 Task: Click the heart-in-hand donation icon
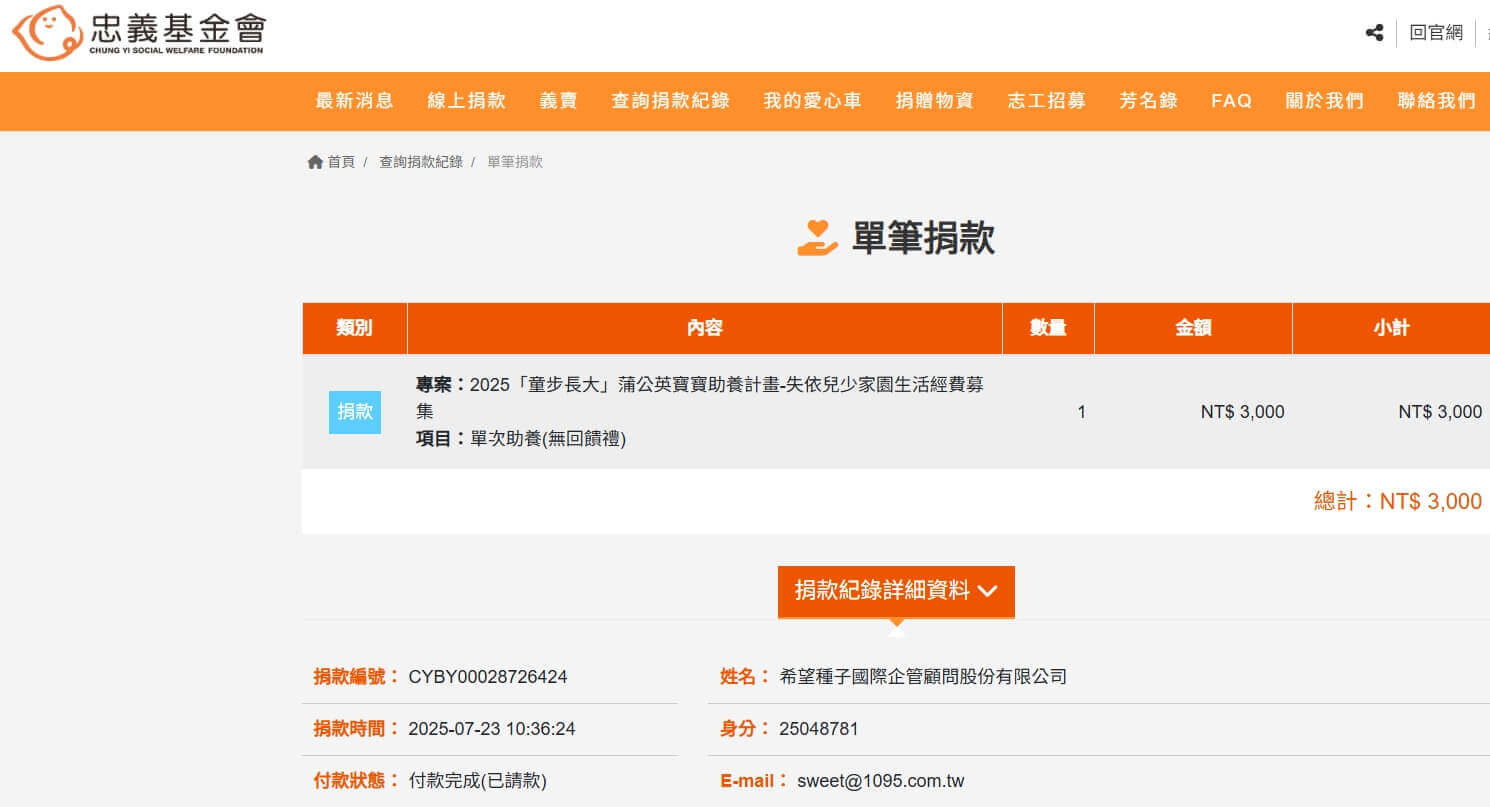pyautogui.click(x=817, y=238)
